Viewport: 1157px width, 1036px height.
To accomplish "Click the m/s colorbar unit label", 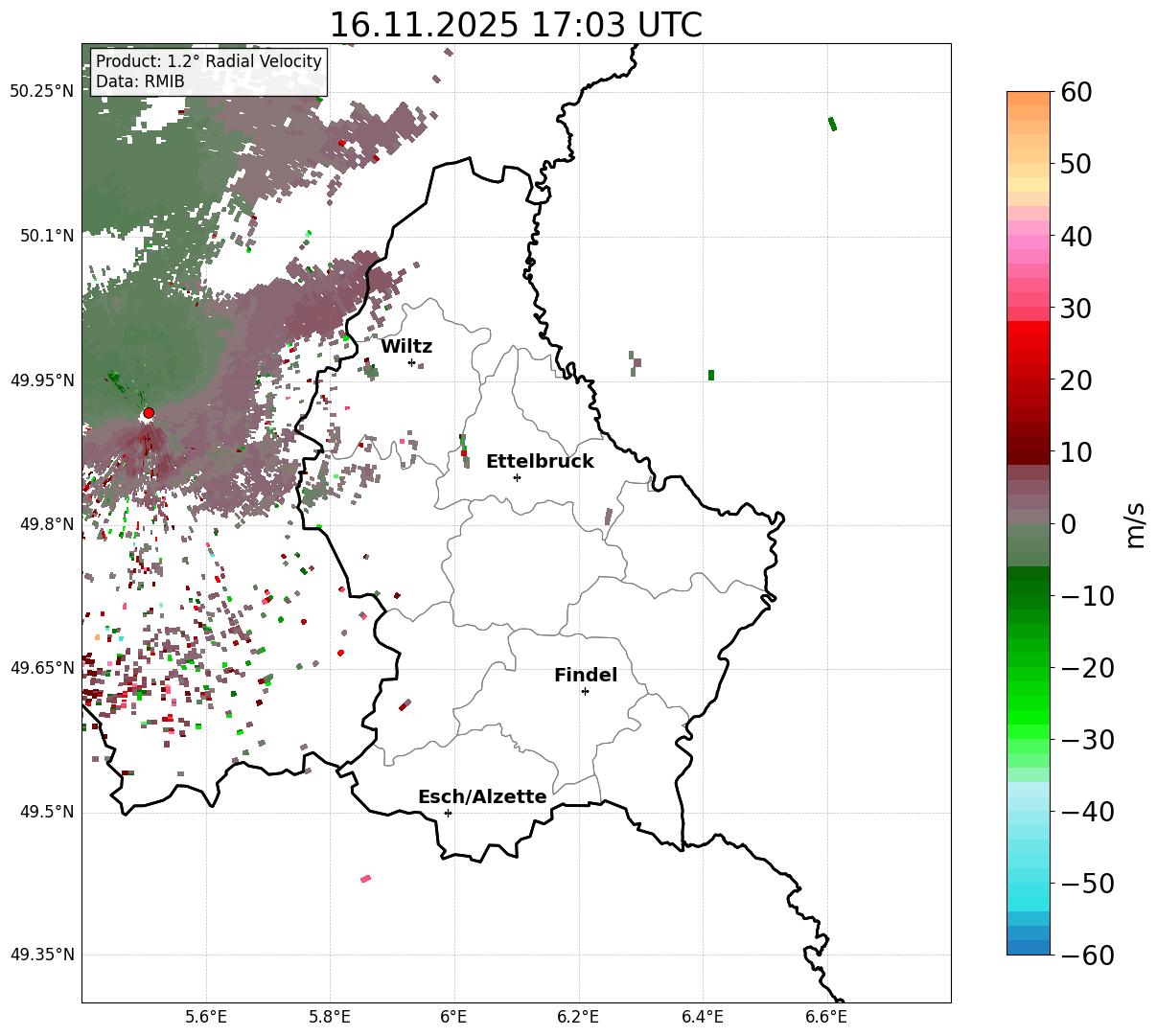I will tap(1136, 524).
